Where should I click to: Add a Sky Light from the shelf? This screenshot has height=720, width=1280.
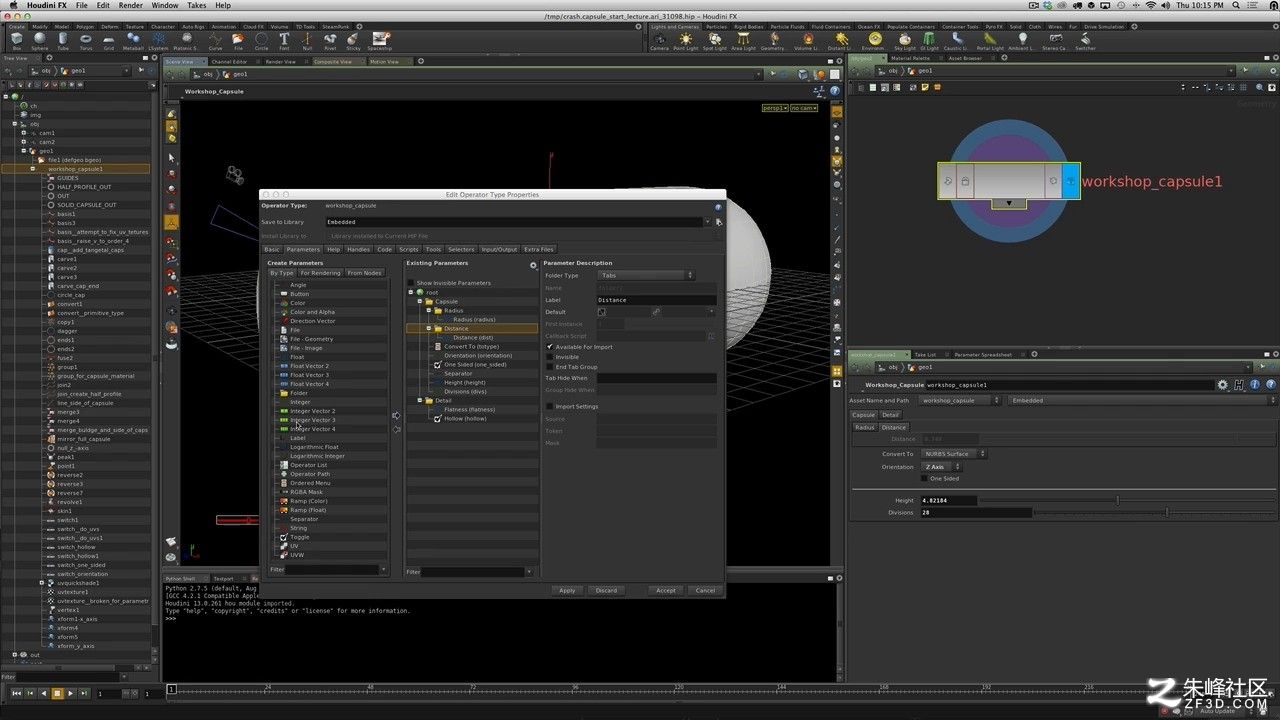pos(904,40)
